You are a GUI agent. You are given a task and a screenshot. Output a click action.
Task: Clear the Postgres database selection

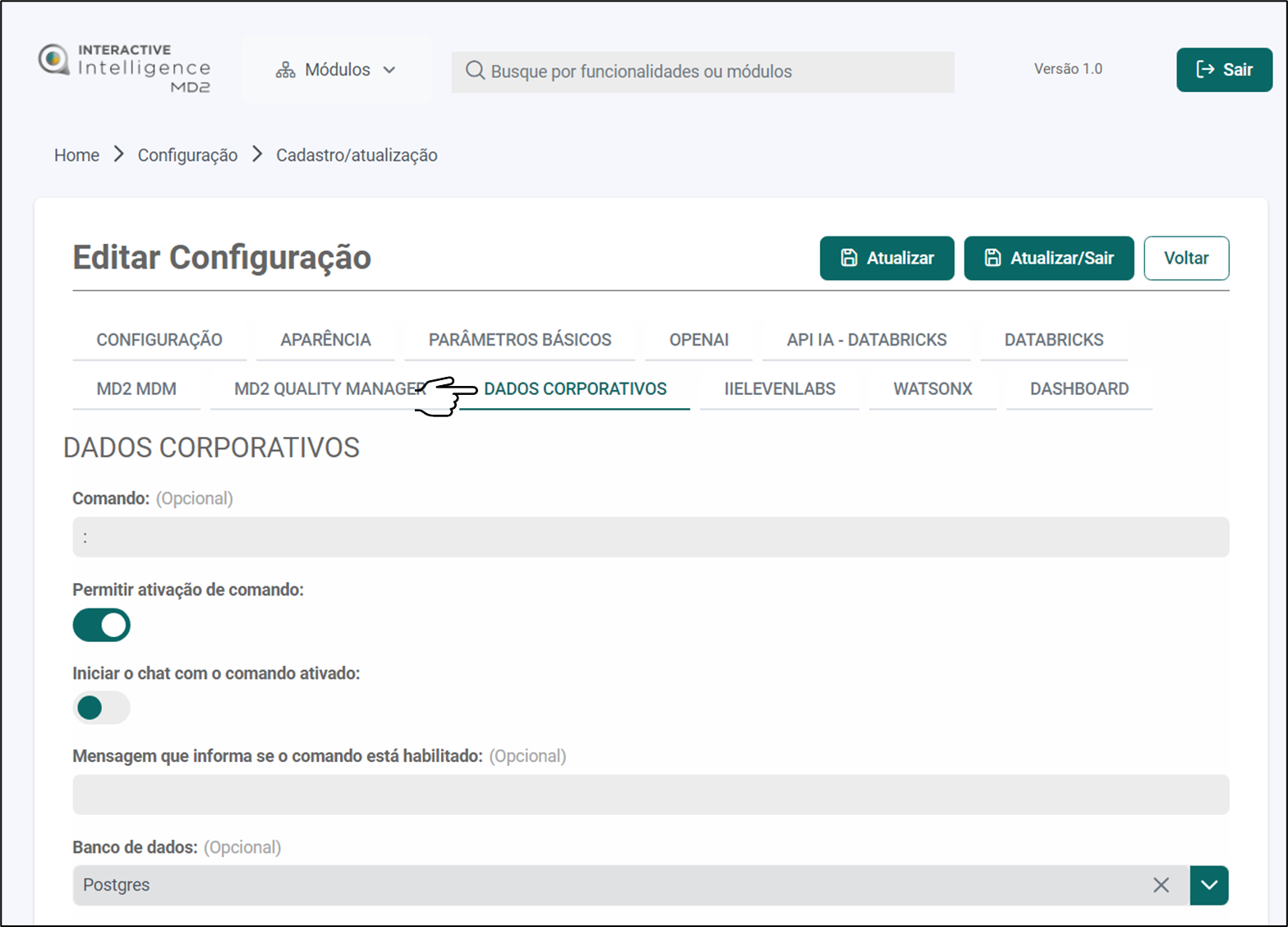pyautogui.click(x=1161, y=885)
